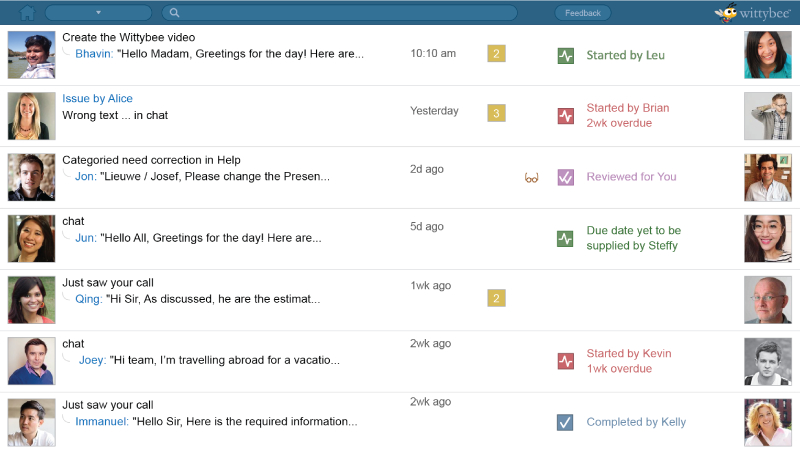Click unread badge 2 on Wittybee video

[496, 54]
